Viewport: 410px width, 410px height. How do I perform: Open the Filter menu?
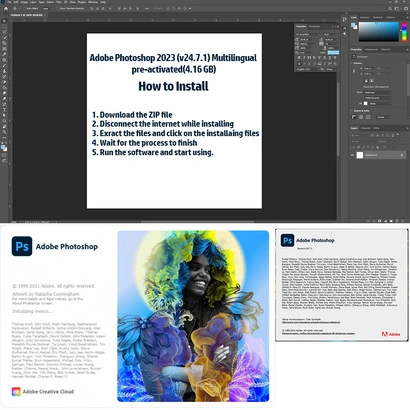[x=58, y=2]
